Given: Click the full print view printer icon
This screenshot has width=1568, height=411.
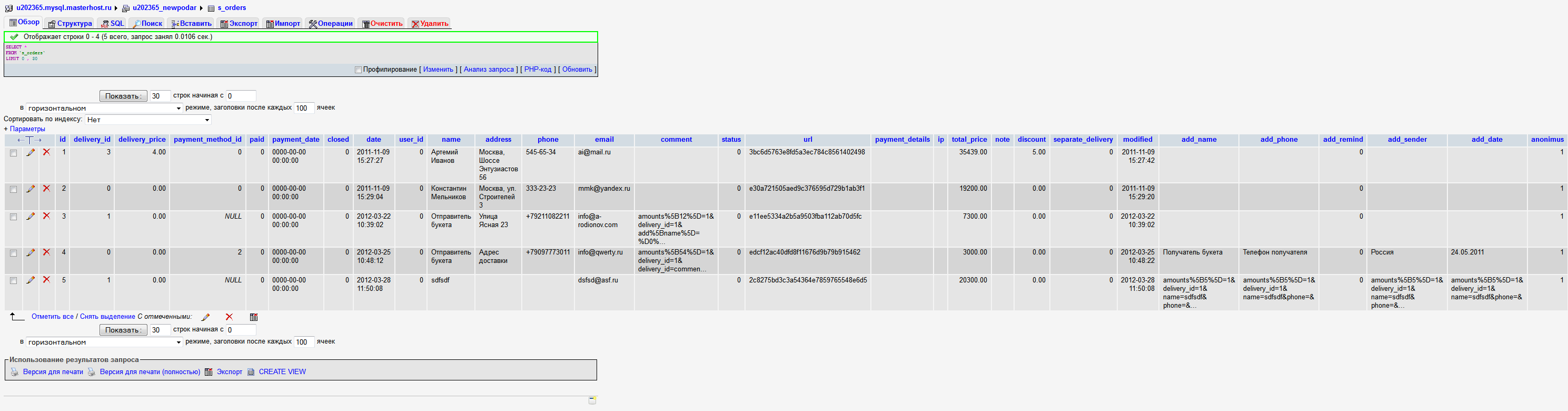Looking at the screenshot, I should point(91,372).
